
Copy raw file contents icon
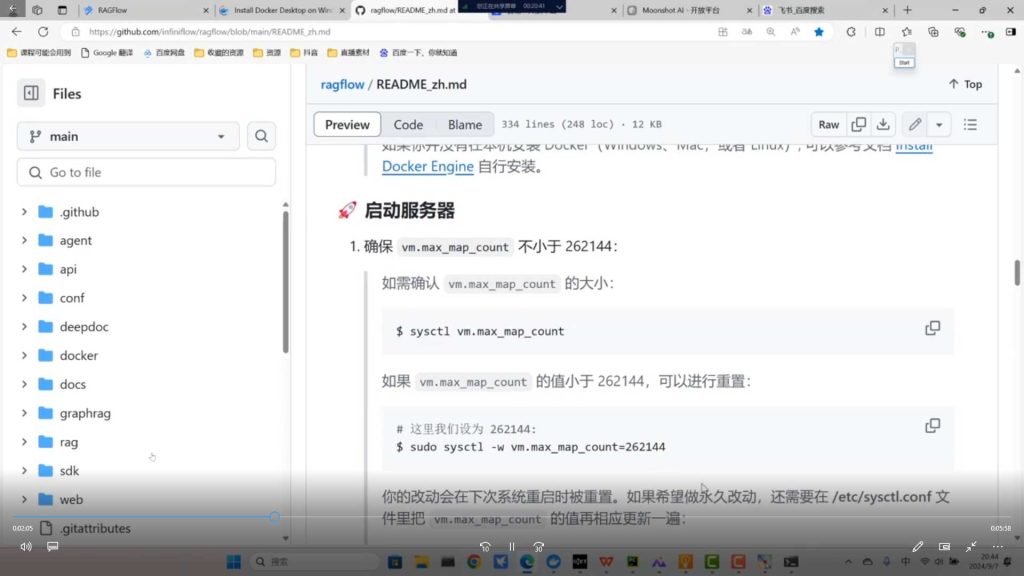coord(859,124)
